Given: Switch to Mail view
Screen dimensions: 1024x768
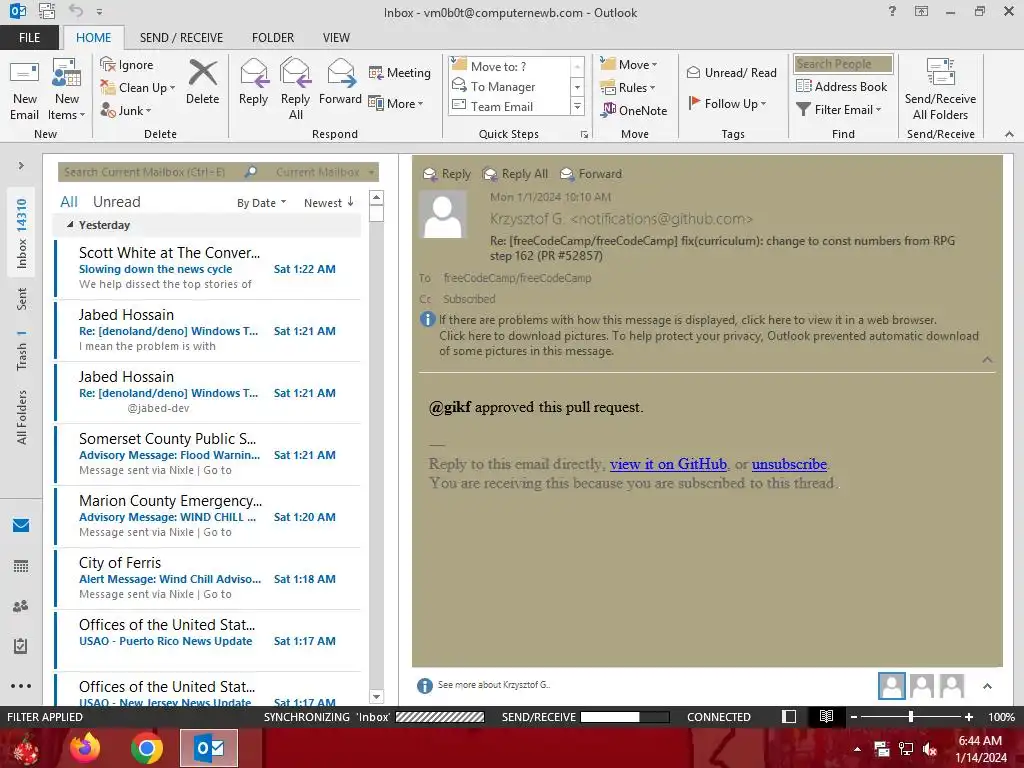Looking at the screenshot, I should point(21,525).
